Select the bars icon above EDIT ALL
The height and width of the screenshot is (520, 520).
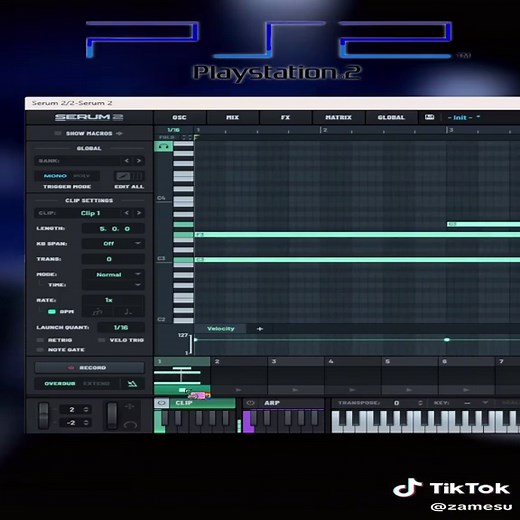(137, 176)
